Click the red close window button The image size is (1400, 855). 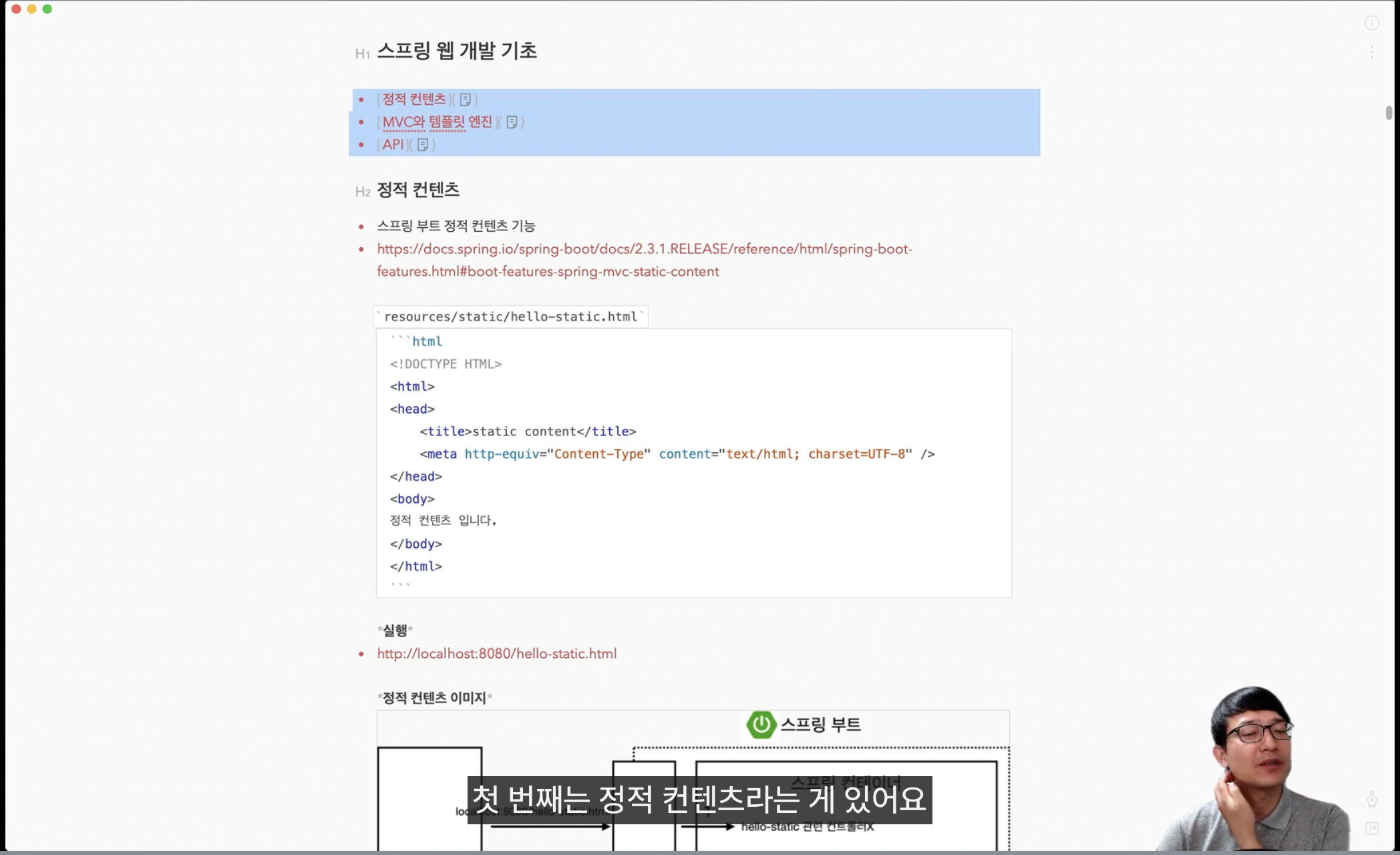[16, 9]
